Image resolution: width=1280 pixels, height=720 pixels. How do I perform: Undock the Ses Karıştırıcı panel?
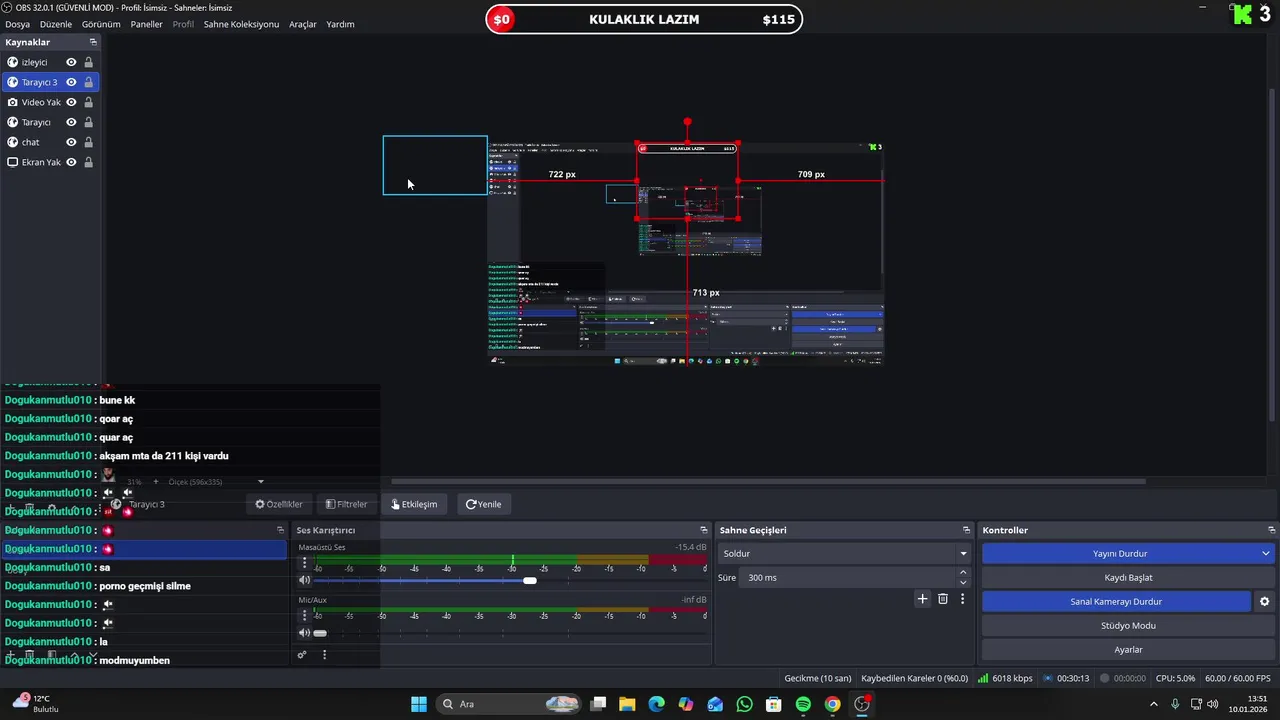704,530
